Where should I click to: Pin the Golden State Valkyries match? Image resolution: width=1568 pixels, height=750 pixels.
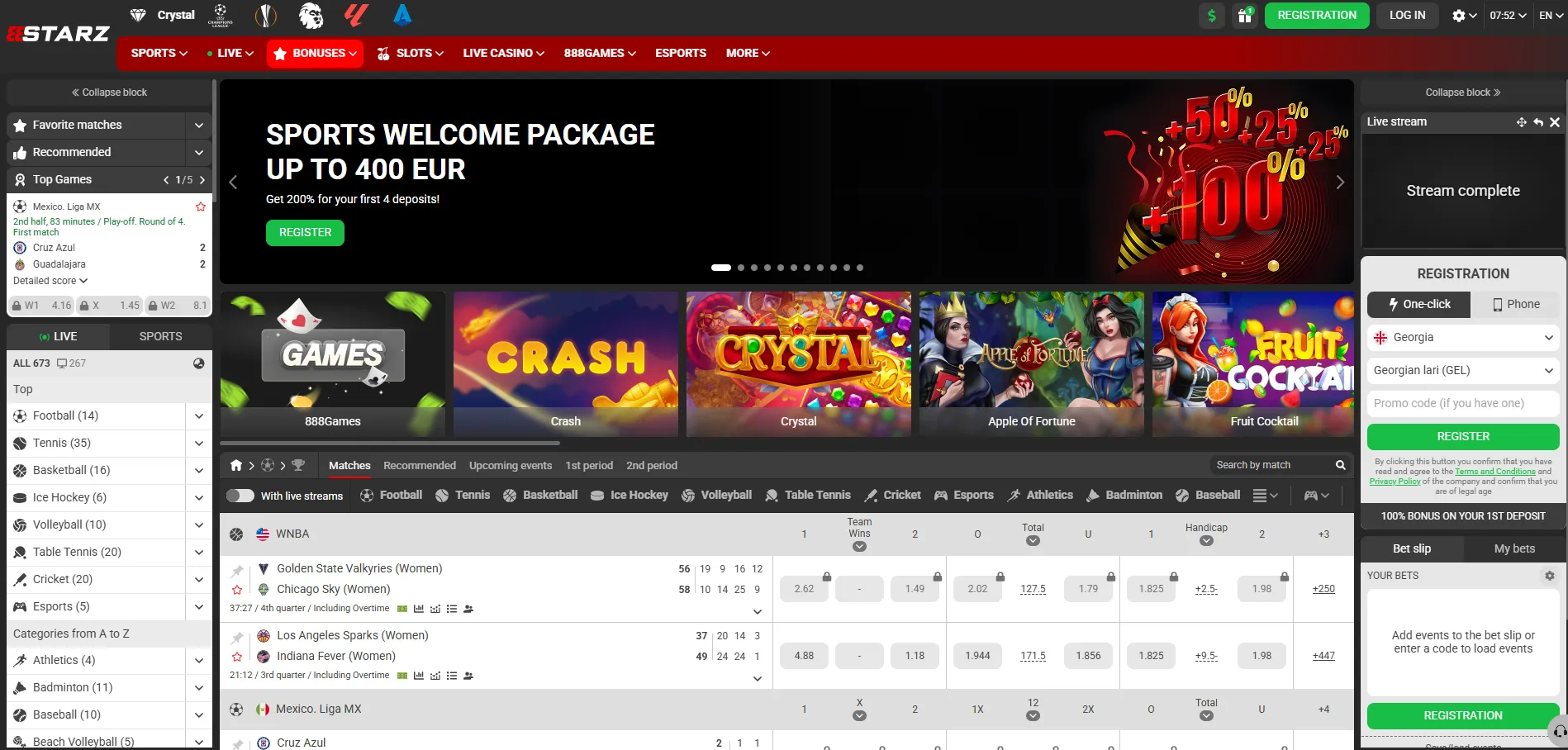237,570
